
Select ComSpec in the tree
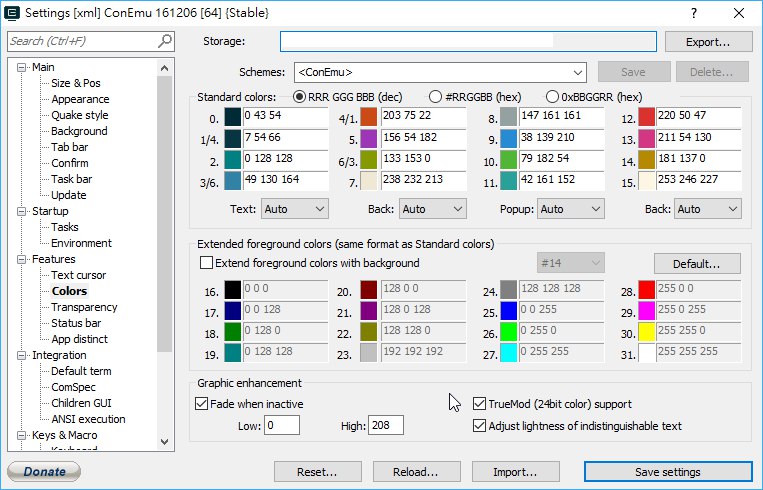point(73,387)
